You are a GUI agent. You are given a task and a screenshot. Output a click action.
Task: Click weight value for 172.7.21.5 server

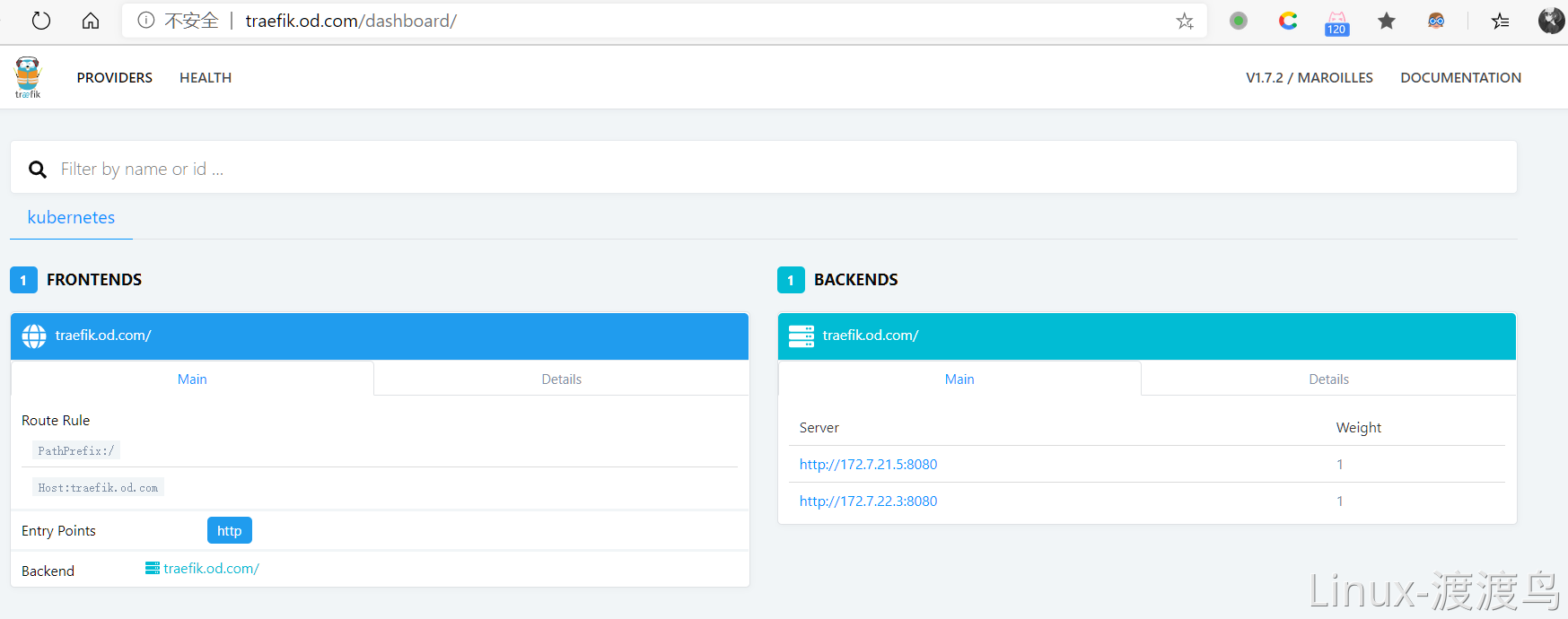point(1340,464)
